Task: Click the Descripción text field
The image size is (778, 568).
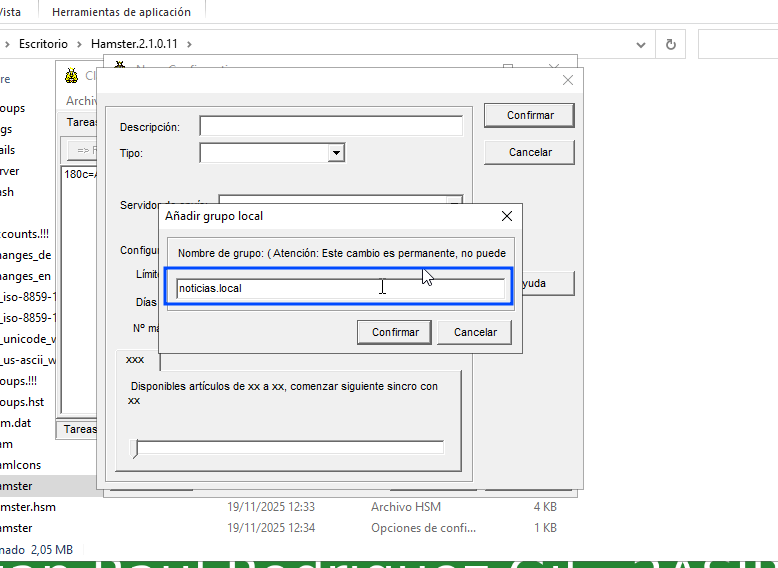Action: click(331, 126)
